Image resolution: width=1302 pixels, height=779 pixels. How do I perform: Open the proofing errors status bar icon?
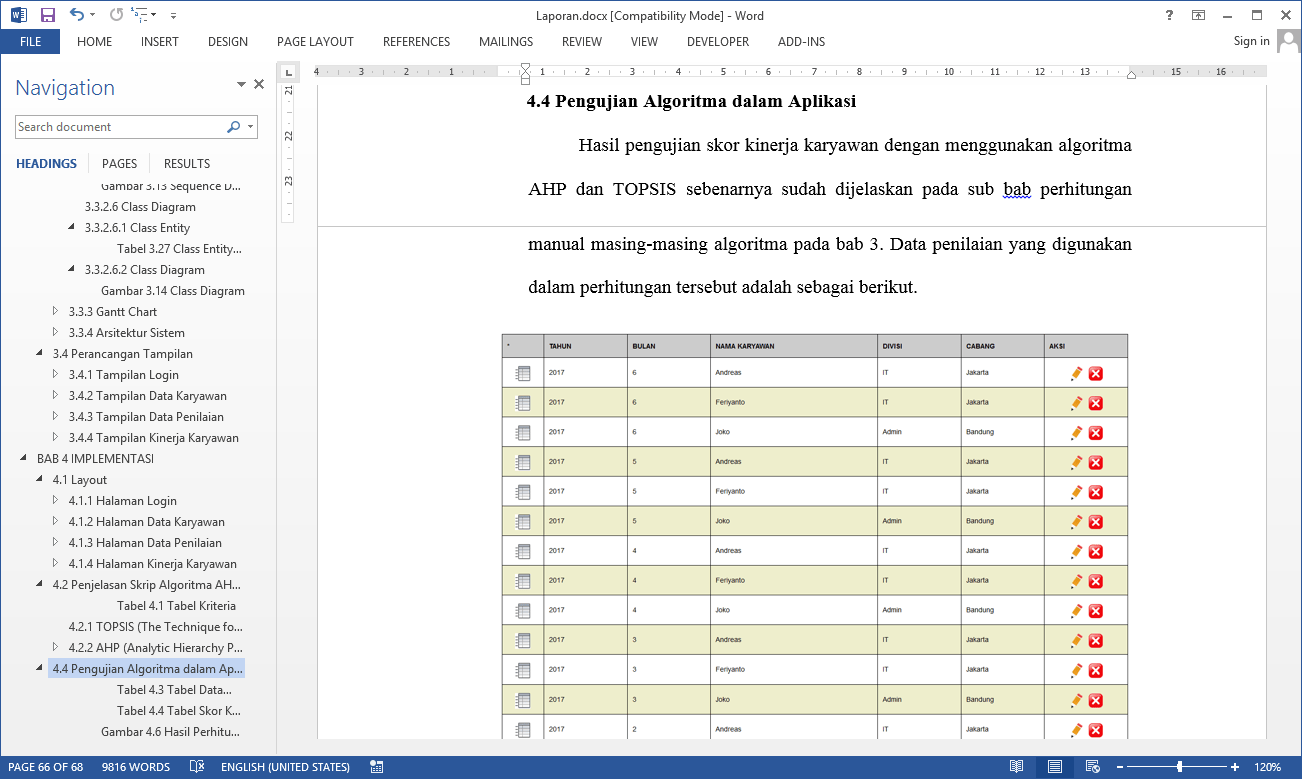coord(198,767)
